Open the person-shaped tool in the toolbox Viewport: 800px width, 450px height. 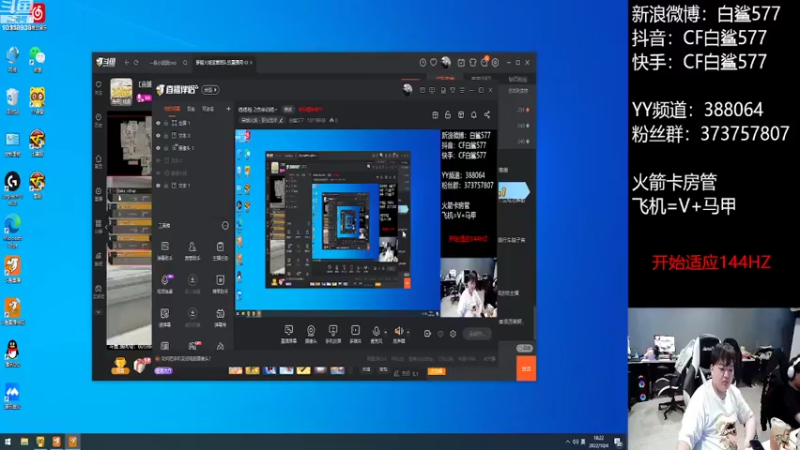pyautogui.click(x=192, y=250)
